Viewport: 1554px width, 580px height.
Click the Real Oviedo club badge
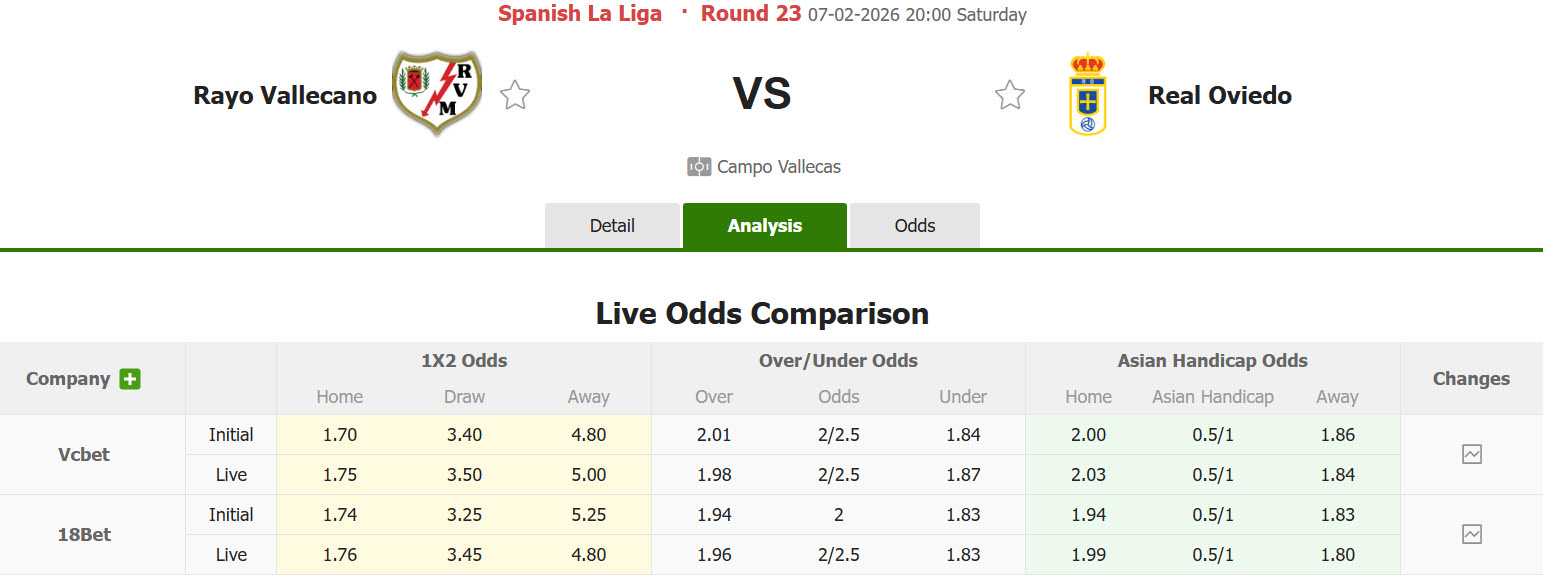pos(1087,94)
